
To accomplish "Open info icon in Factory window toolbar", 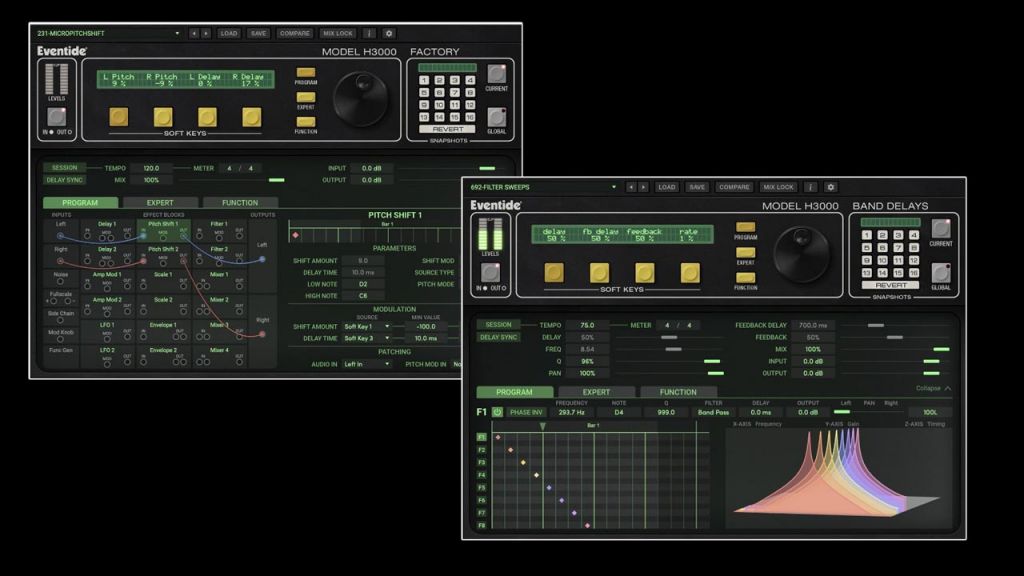I will click(369, 33).
